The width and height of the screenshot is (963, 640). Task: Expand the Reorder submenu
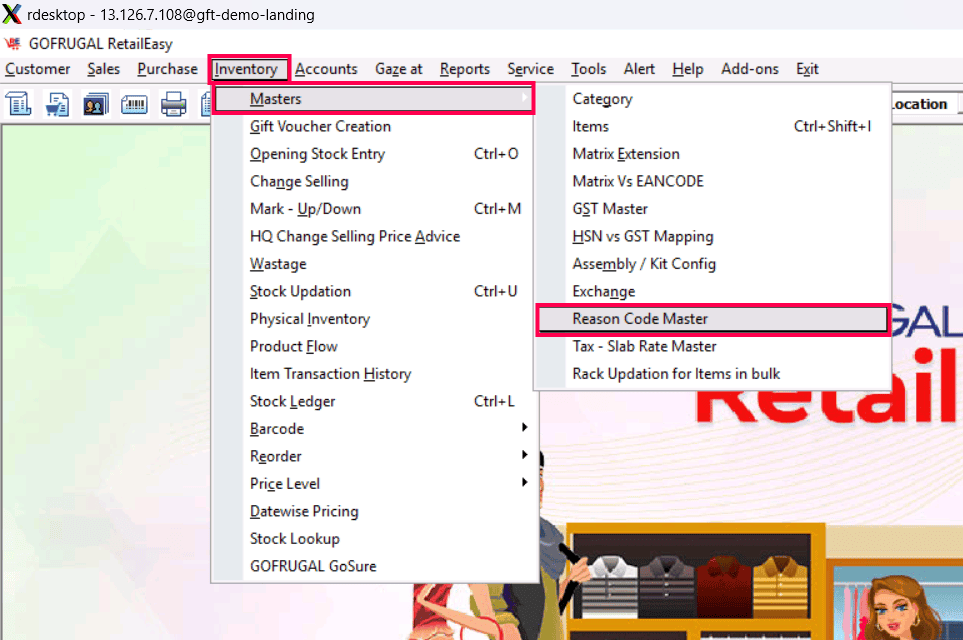click(374, 456)
